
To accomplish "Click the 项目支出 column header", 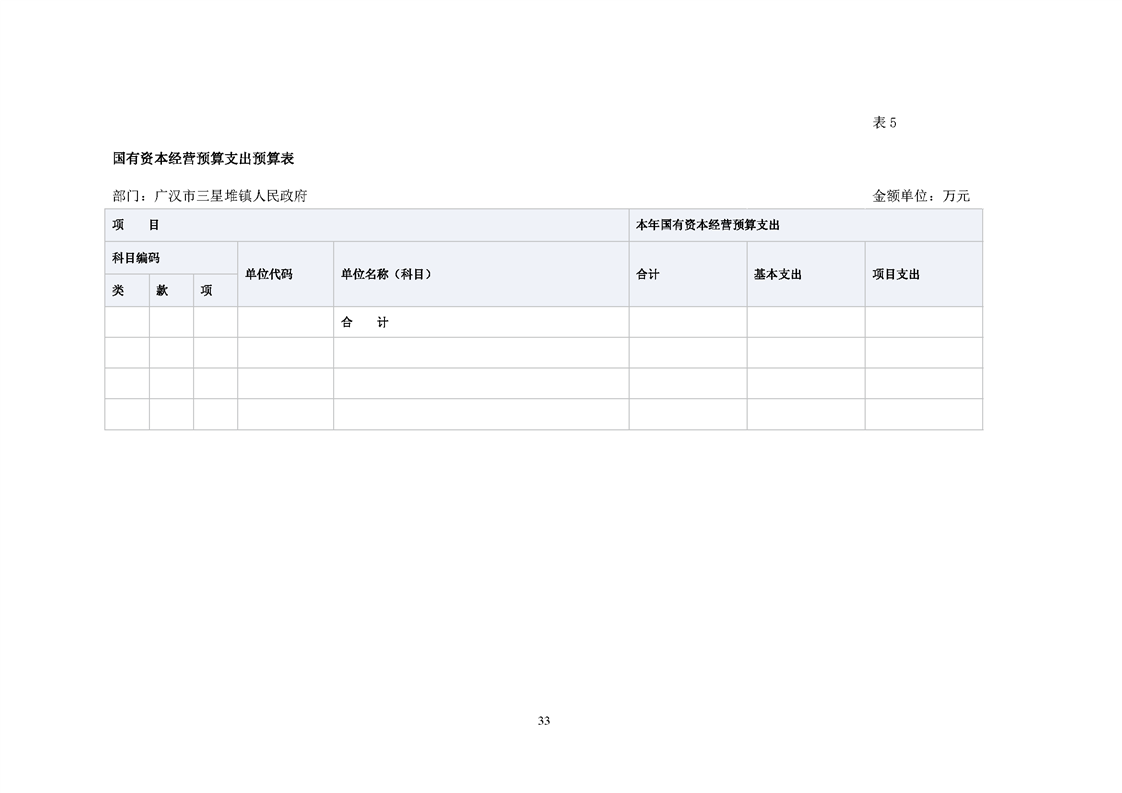I will (x=924, y=274).
